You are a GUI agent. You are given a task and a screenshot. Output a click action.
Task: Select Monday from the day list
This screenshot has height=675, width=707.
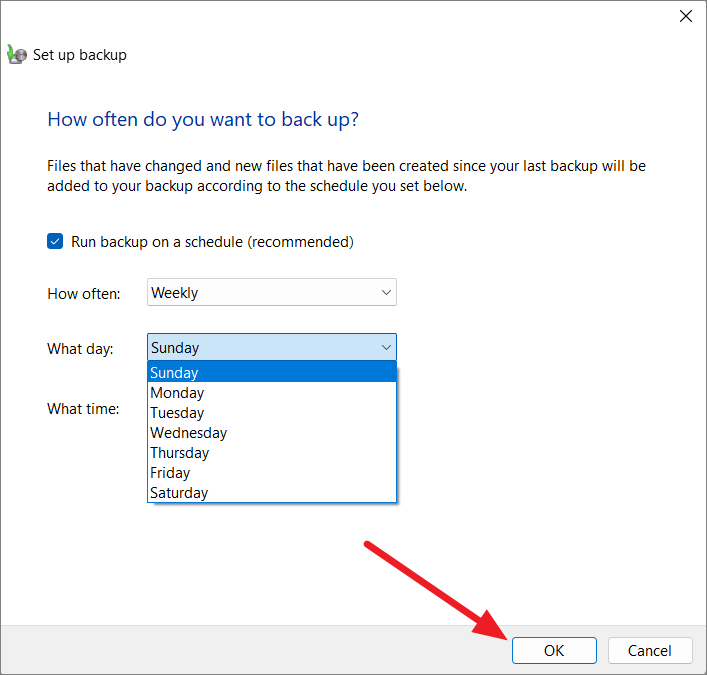coord(272,393)
